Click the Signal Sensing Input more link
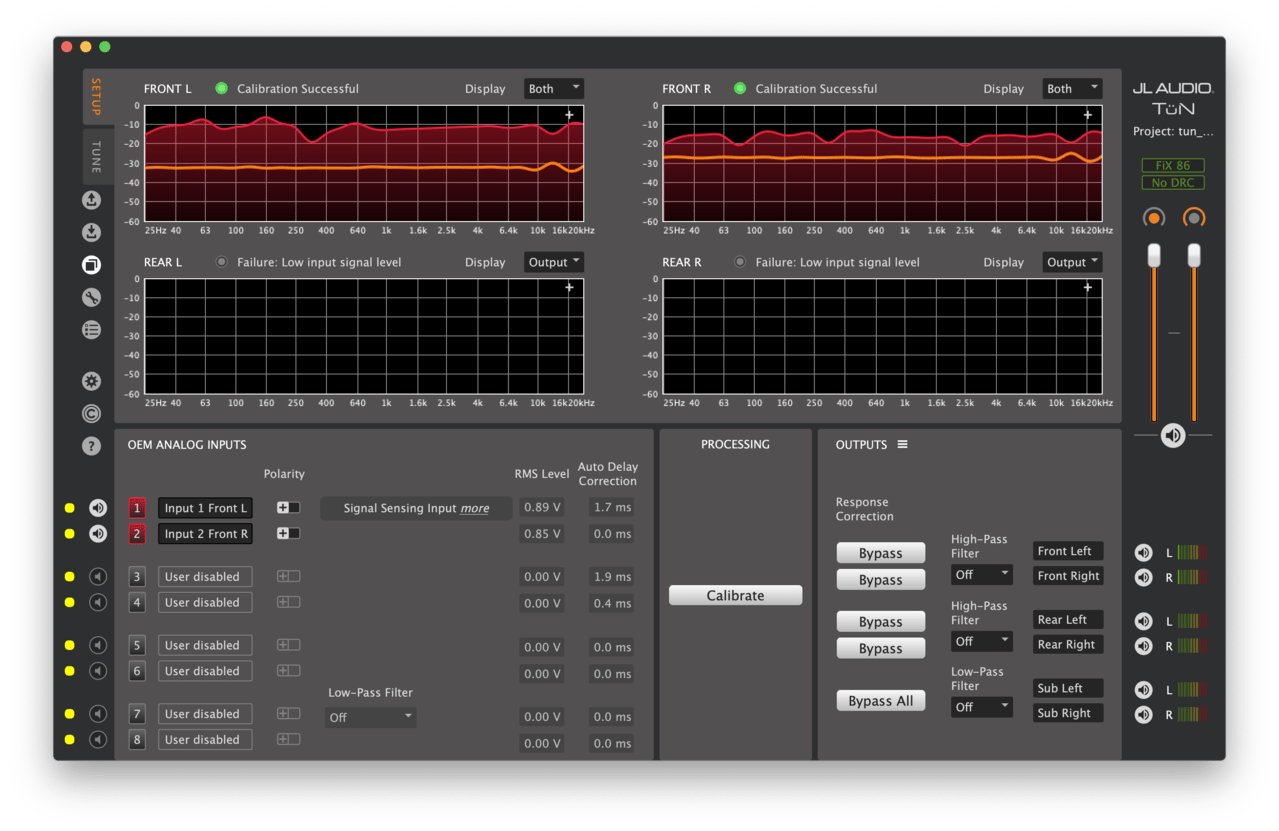The image size is (1279, 831). (x=475, y=508)
